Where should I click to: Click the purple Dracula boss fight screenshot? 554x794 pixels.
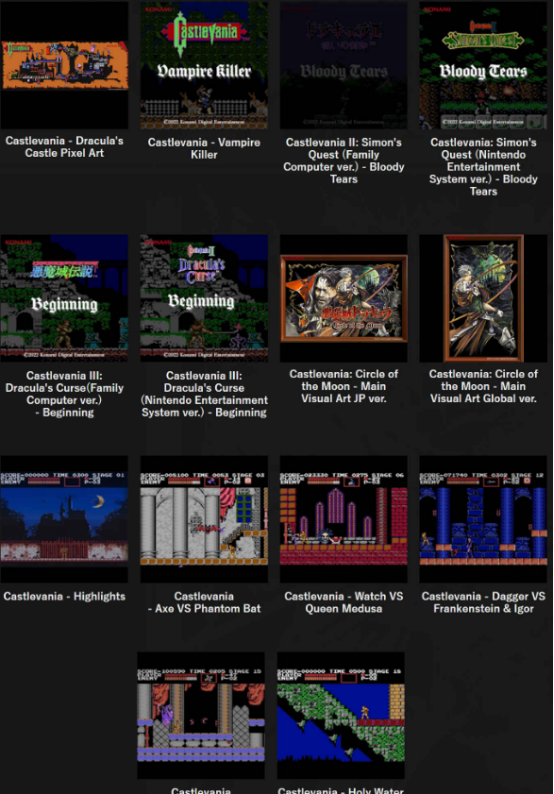tap(201, 716)
